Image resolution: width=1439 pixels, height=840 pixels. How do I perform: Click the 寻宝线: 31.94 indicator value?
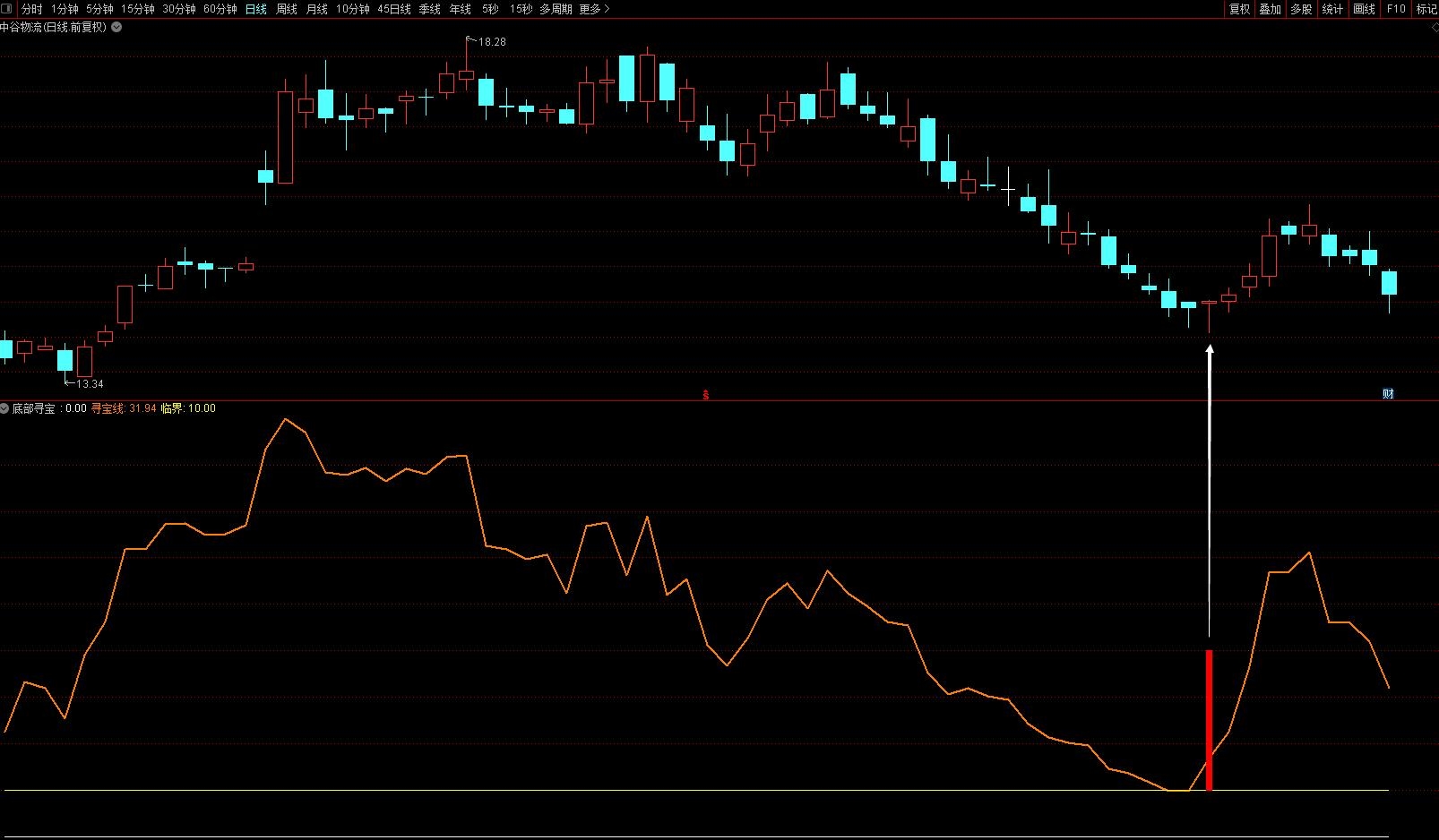point(124,408)
